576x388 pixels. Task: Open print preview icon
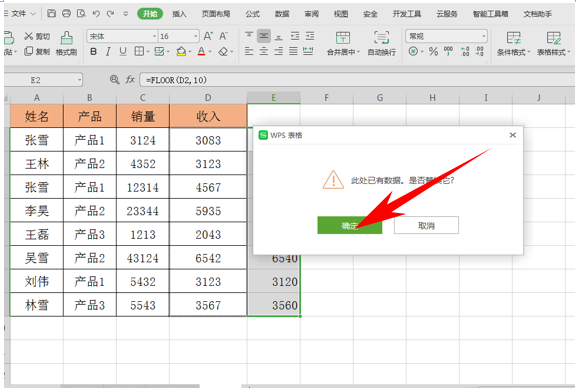pyautogui.click(x=81, y=14)
